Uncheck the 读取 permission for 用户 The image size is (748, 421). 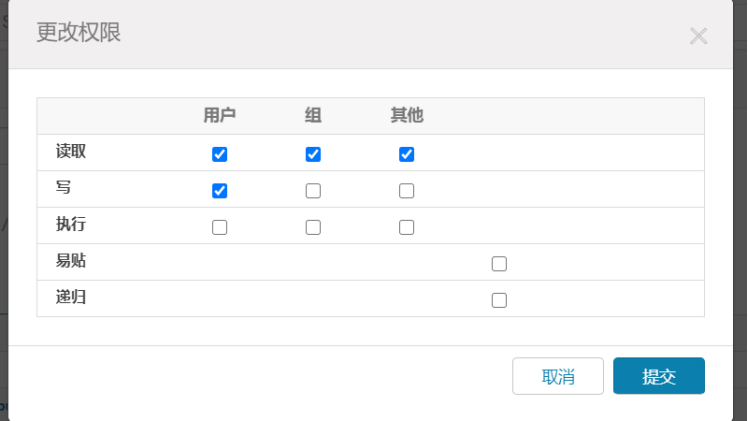(x=220, y=154)
